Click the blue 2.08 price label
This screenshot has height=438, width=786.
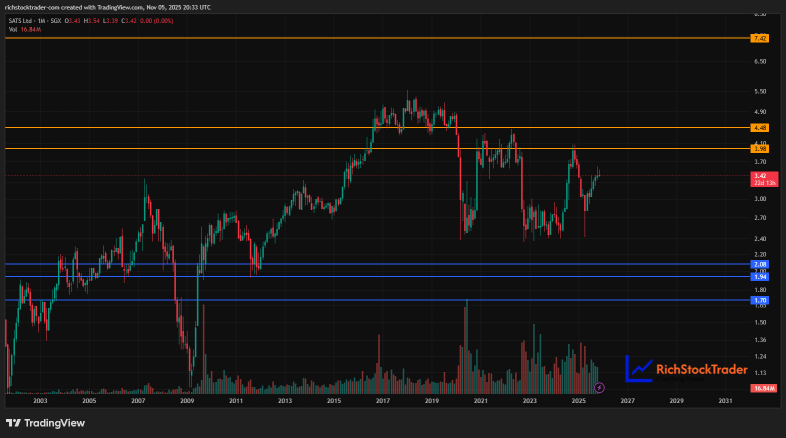tap(759, 265)
